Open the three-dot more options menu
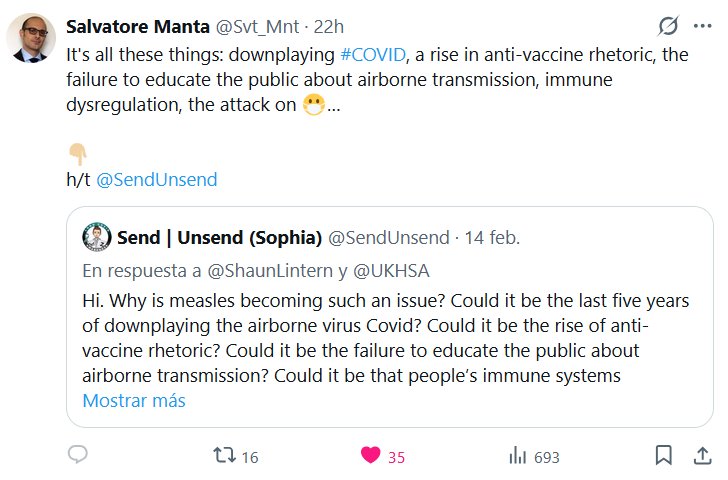This screenshot has width=728, height=480. 701,27
